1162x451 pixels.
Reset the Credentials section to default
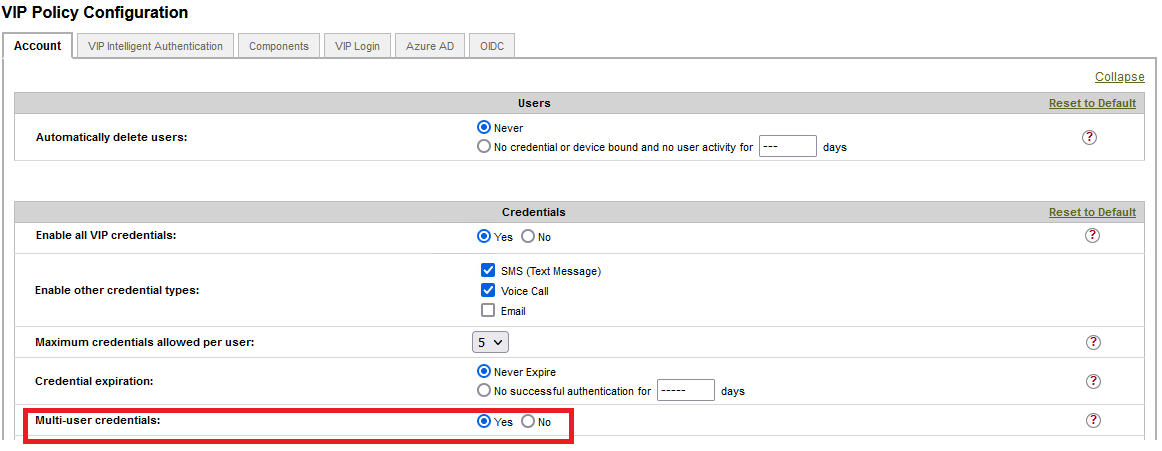pyautogui.click(x=1092, y=212)
